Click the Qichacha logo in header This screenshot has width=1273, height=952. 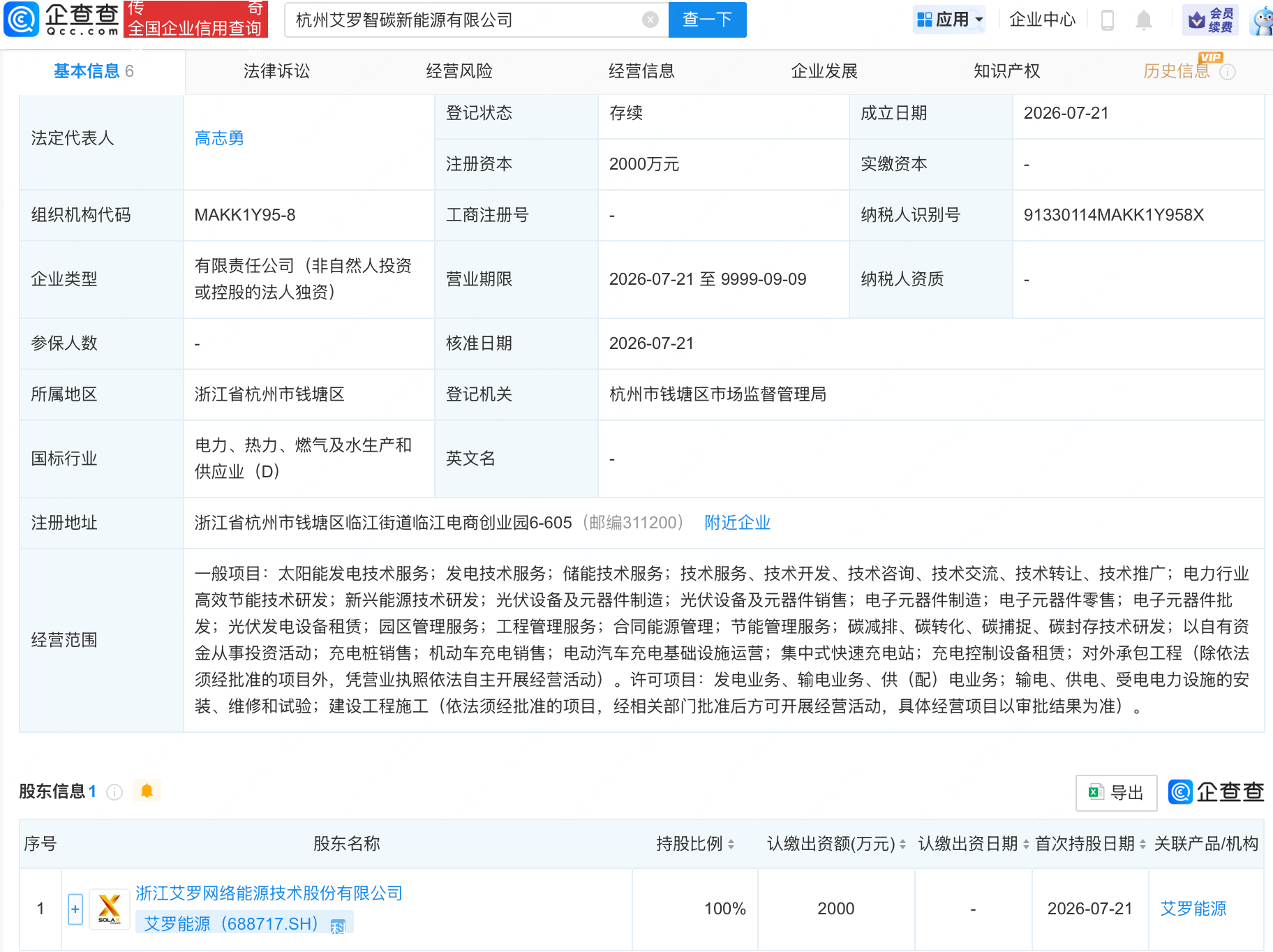click(61, 19)
